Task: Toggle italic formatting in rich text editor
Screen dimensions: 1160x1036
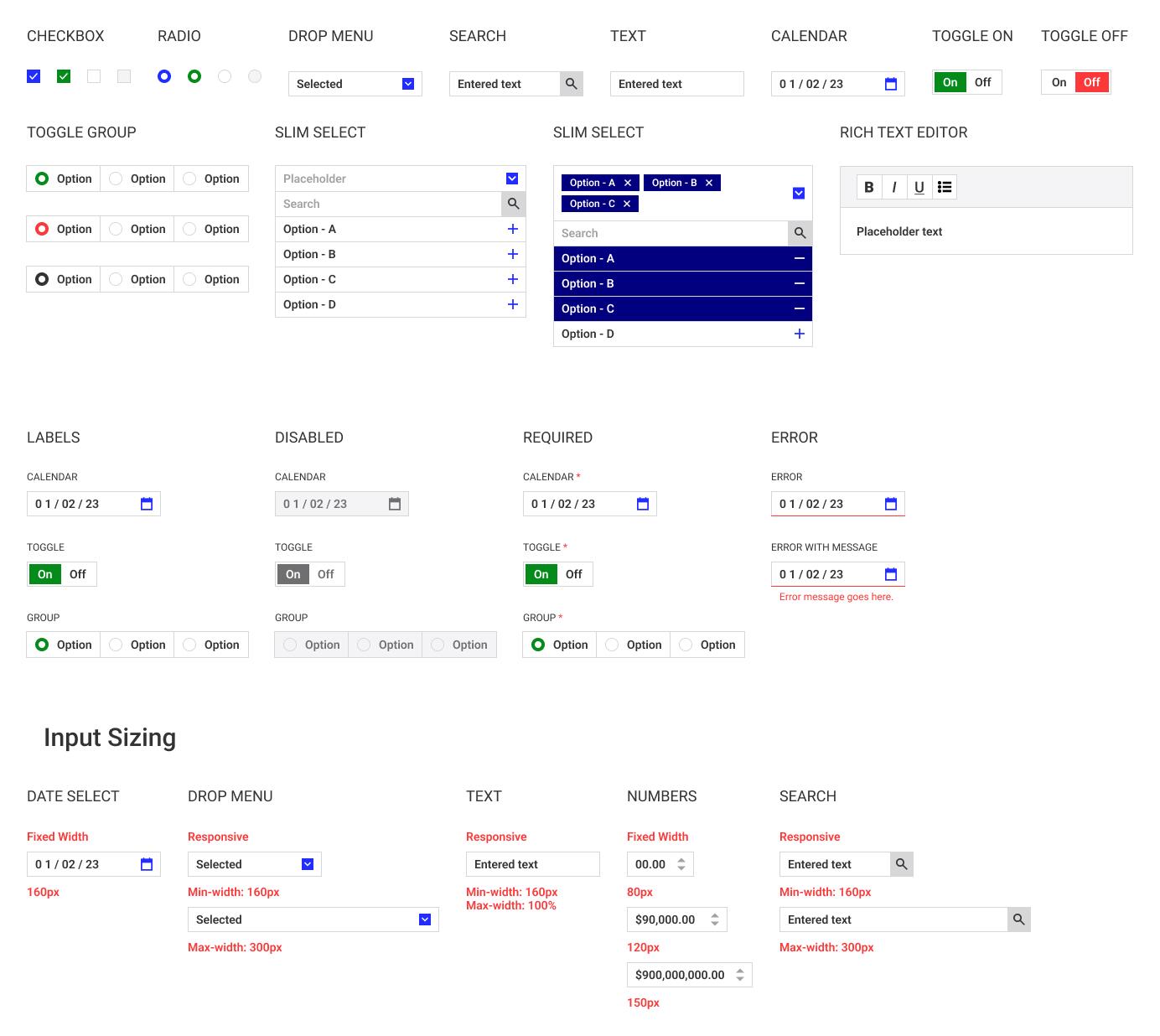Action: (894, 187)
